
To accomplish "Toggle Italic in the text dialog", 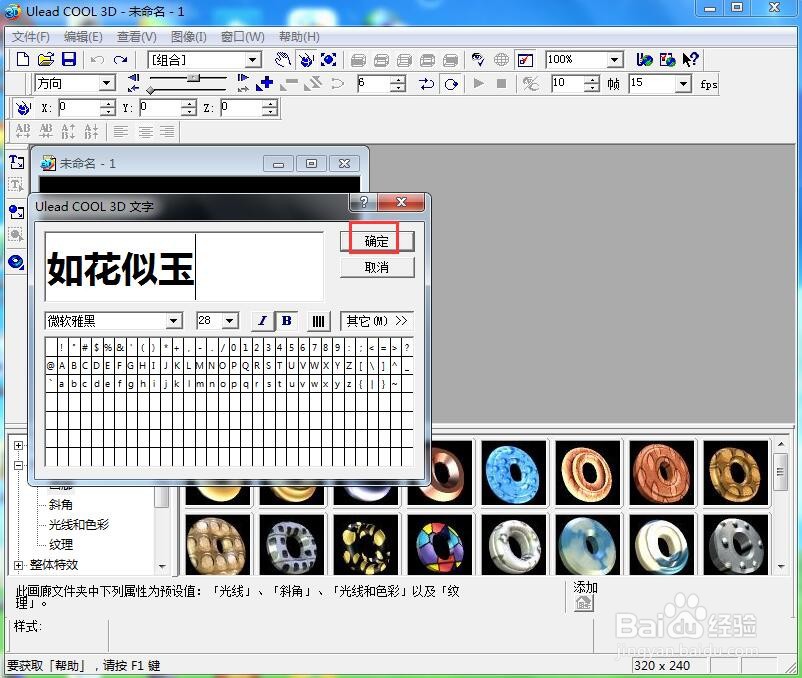I will [x=263, y=321].
